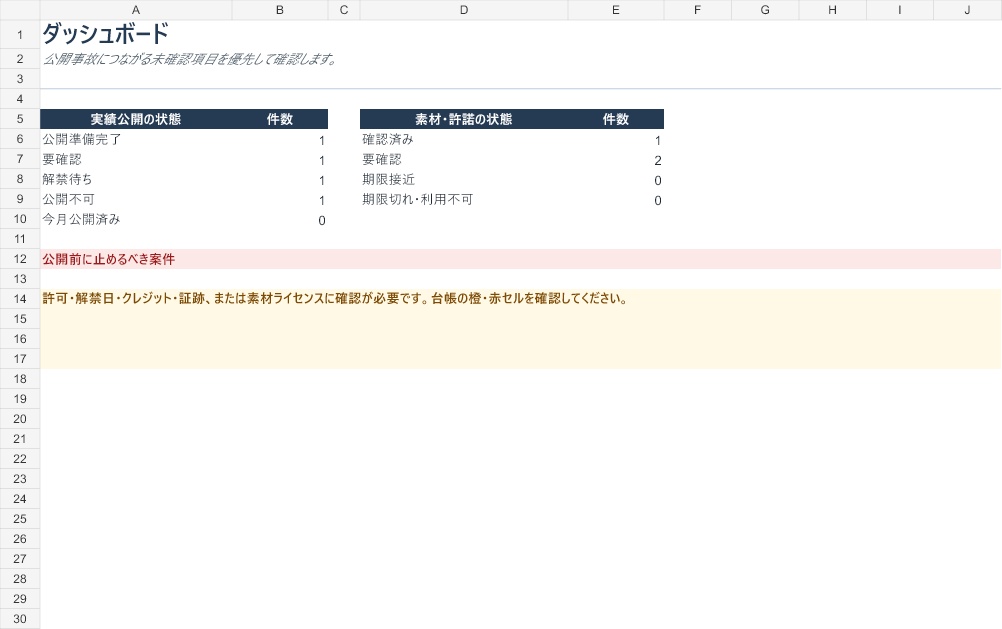Select column A header
Image resolution: width=1002 pixels, height=629 pixels.
[135, 10]
